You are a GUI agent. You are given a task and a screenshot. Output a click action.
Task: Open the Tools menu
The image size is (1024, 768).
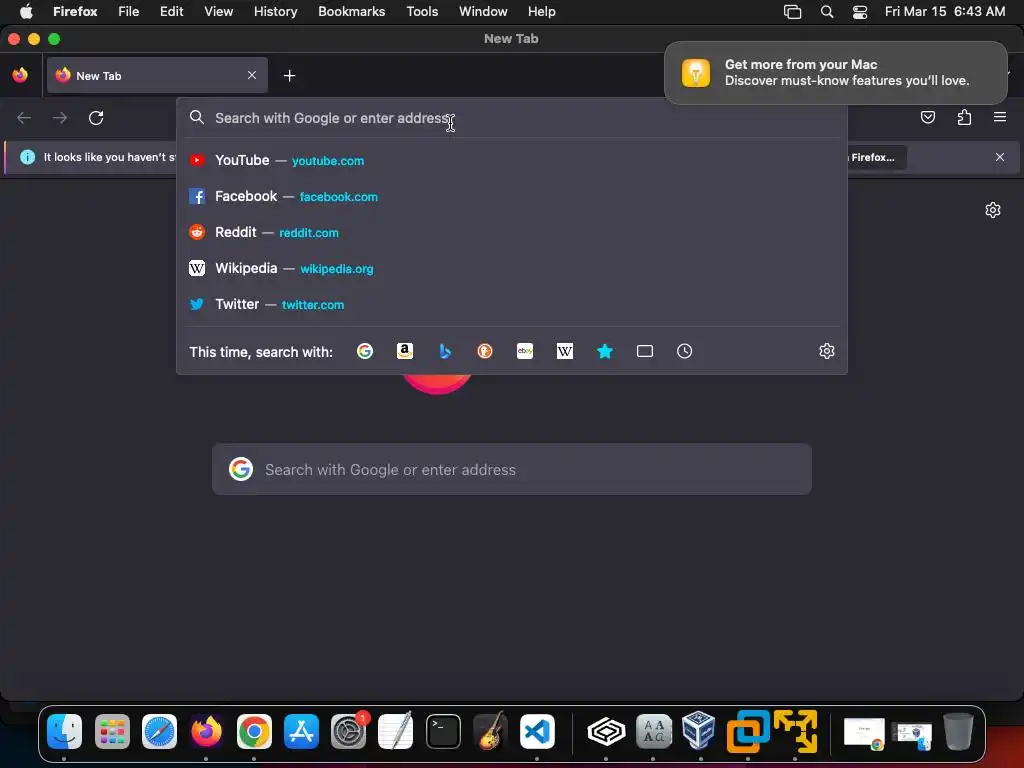click(x=422, y=11)
